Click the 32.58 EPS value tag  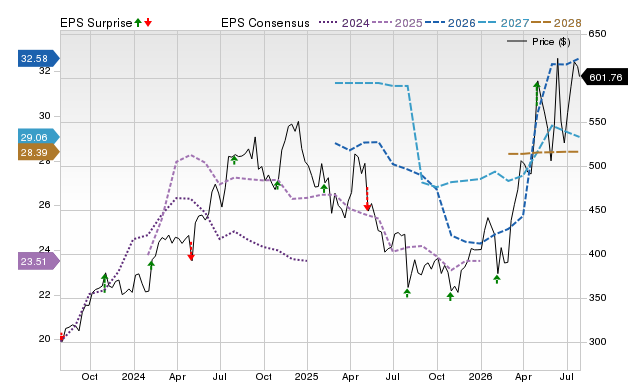38,58
